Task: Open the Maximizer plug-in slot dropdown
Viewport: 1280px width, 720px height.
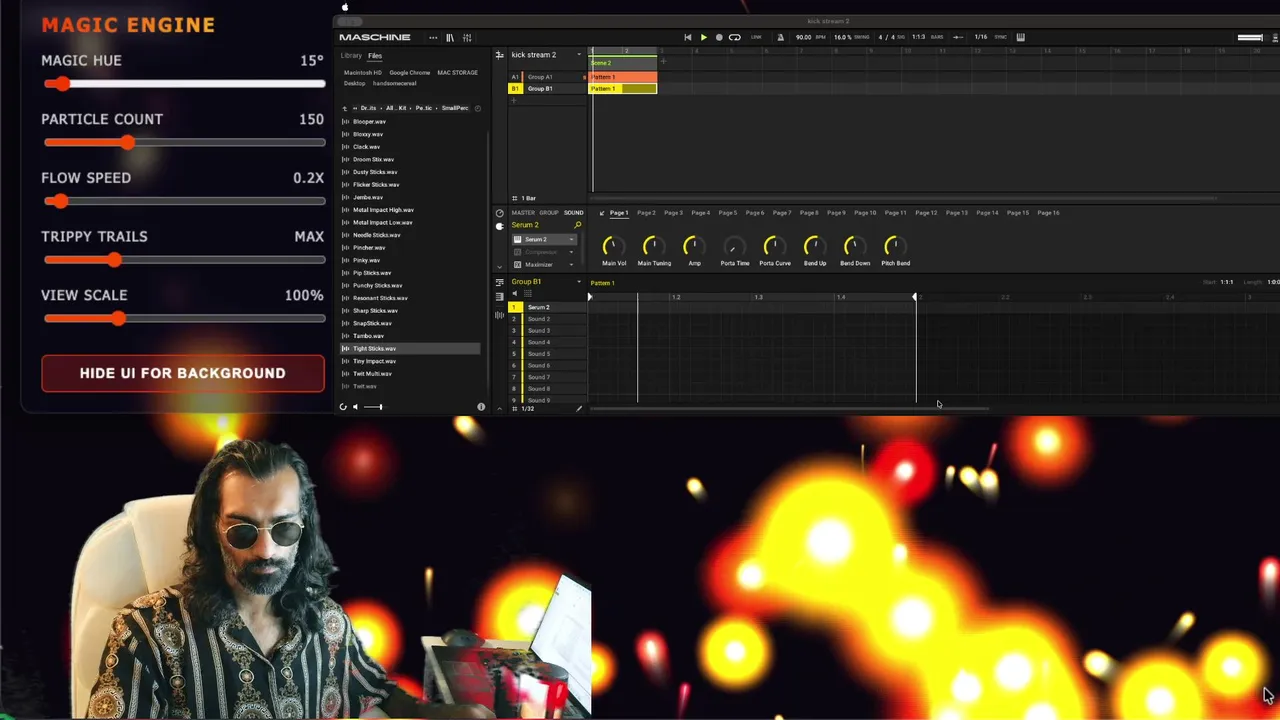Action: coord(572,265)
